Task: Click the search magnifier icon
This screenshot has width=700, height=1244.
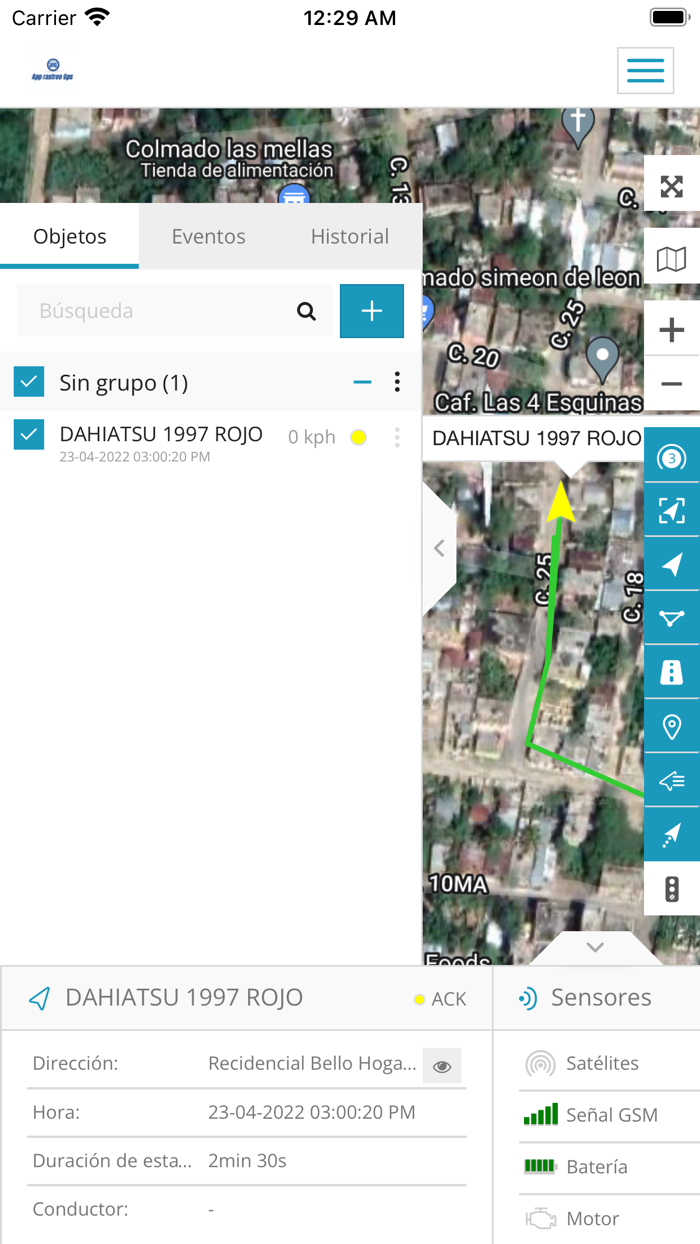Action: point(307,311)
